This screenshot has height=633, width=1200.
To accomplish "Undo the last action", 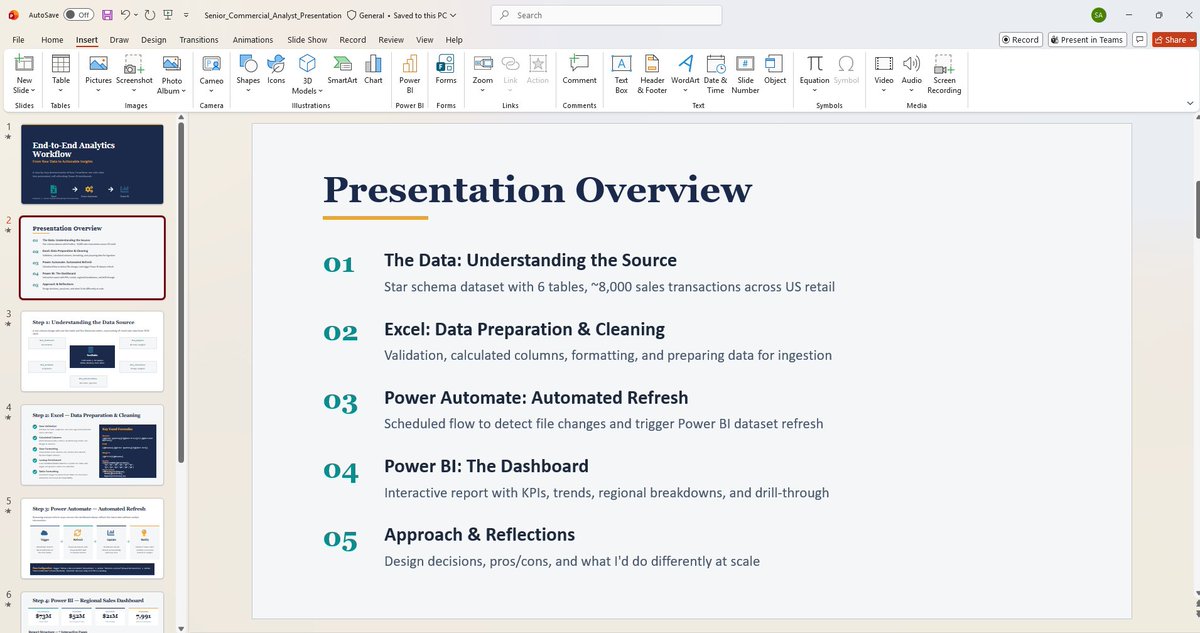I will (x=126, y=15).
